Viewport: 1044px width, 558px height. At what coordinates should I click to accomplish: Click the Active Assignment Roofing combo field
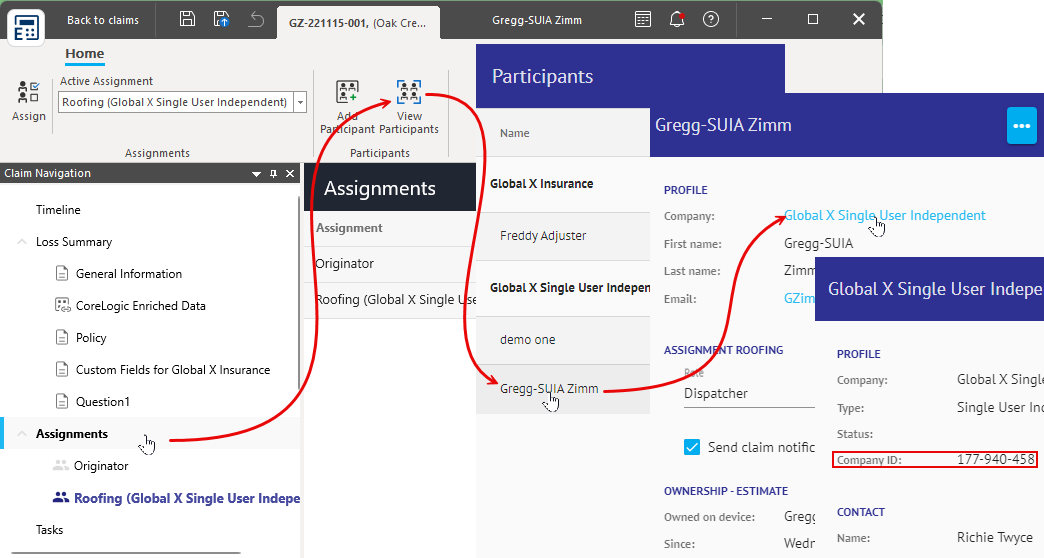pos(176,102)
